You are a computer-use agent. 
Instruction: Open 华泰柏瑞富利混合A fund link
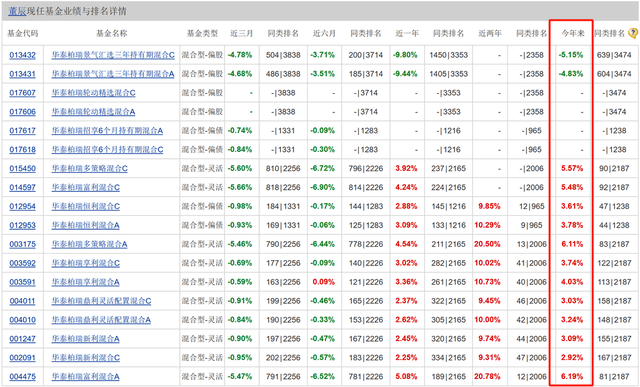(x=85, y=377)
